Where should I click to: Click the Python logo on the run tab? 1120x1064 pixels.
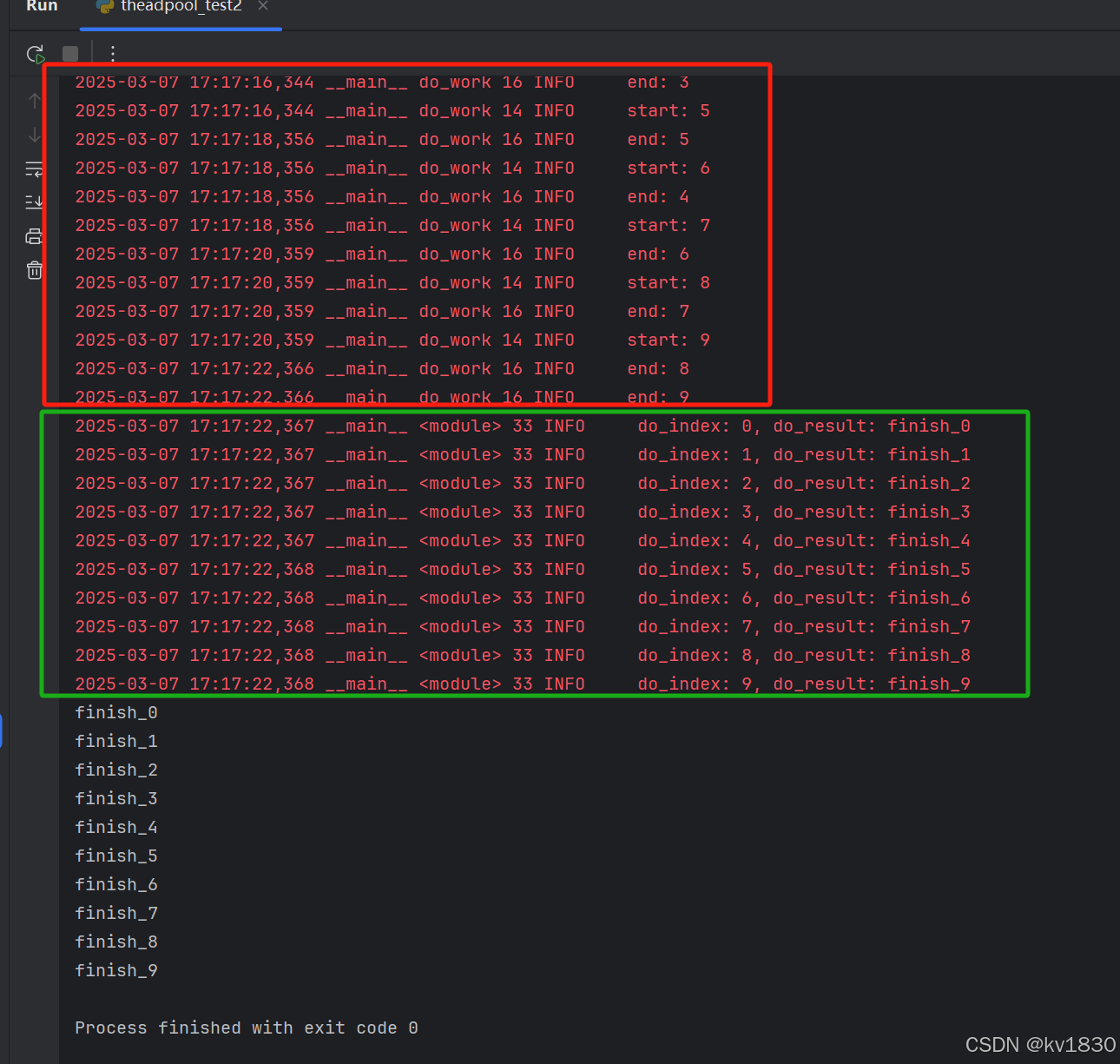106,7
